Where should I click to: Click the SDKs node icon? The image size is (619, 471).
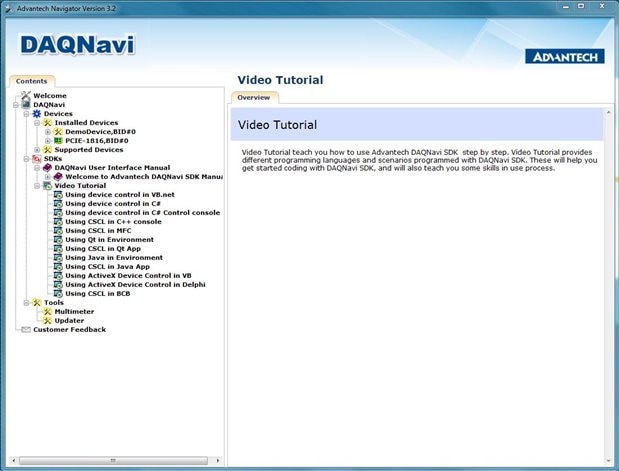click(37, 159)
